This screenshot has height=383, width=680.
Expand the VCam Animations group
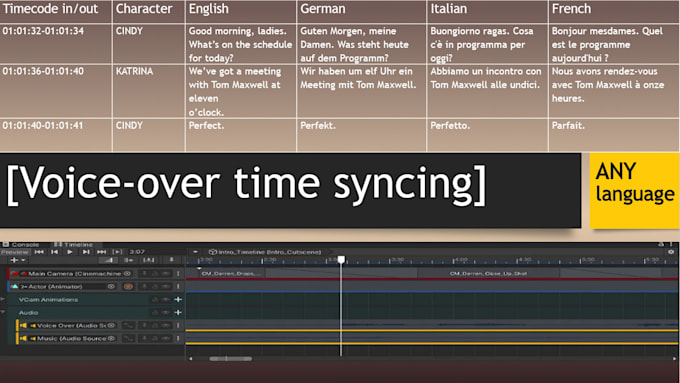click(x=3, y=299)
